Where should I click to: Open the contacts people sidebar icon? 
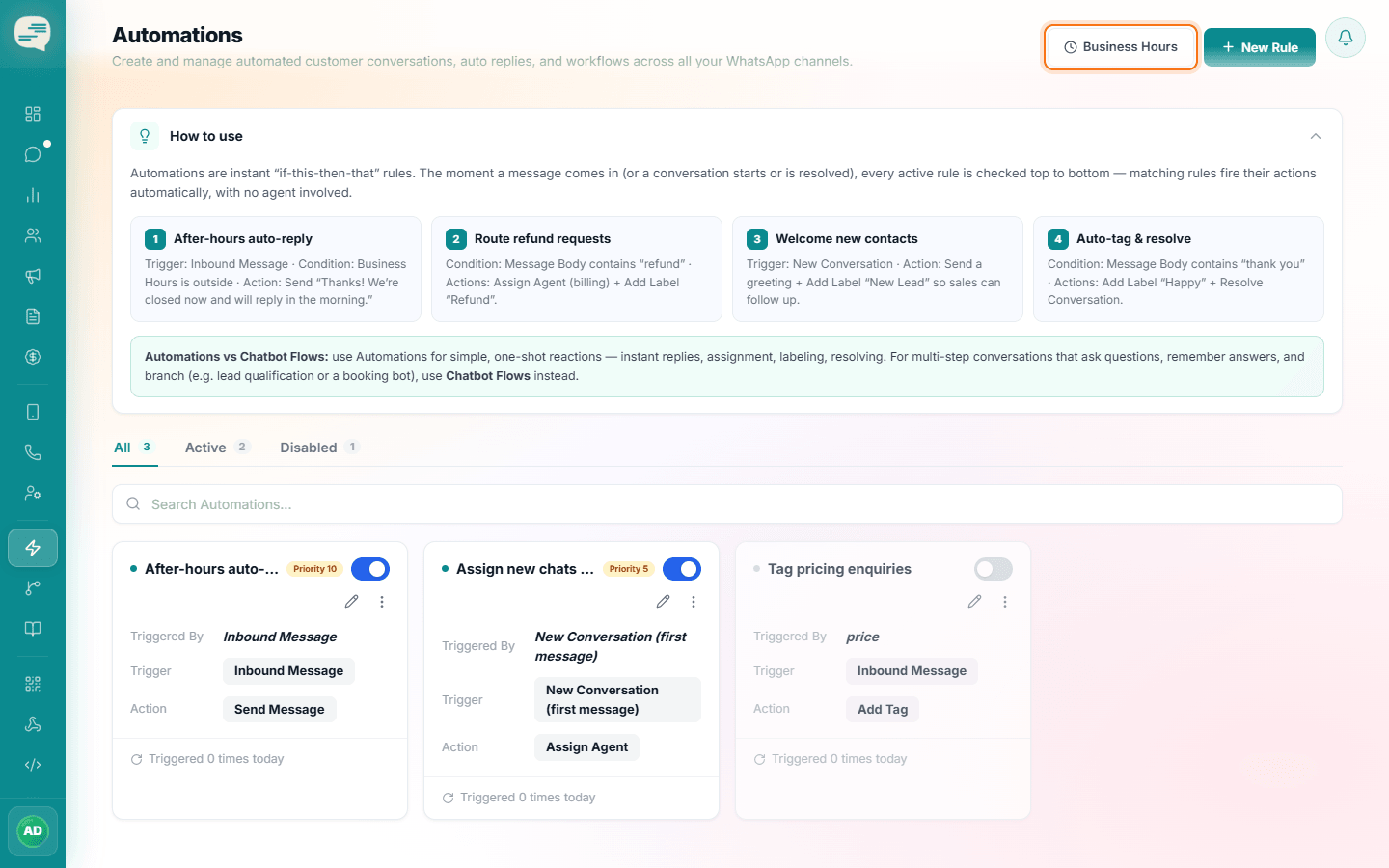pos(33,235)
